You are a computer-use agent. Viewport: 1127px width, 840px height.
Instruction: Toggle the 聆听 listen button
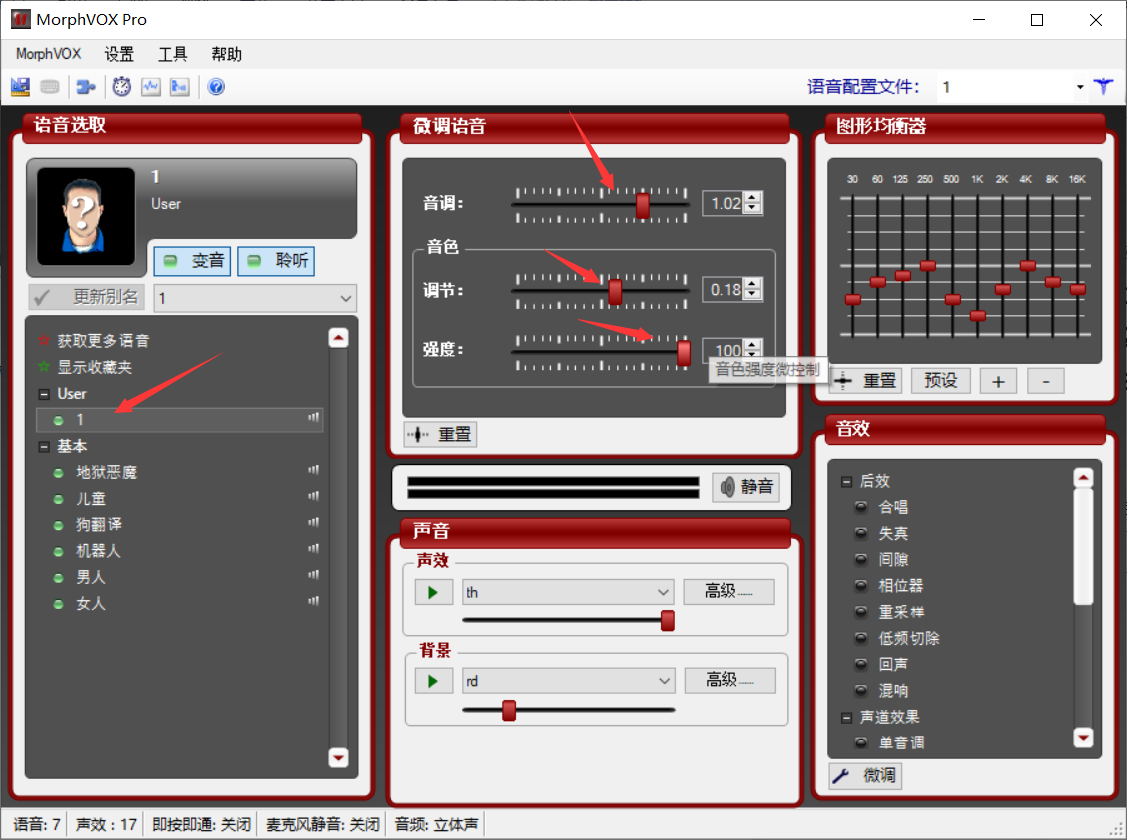pos(276,261)
